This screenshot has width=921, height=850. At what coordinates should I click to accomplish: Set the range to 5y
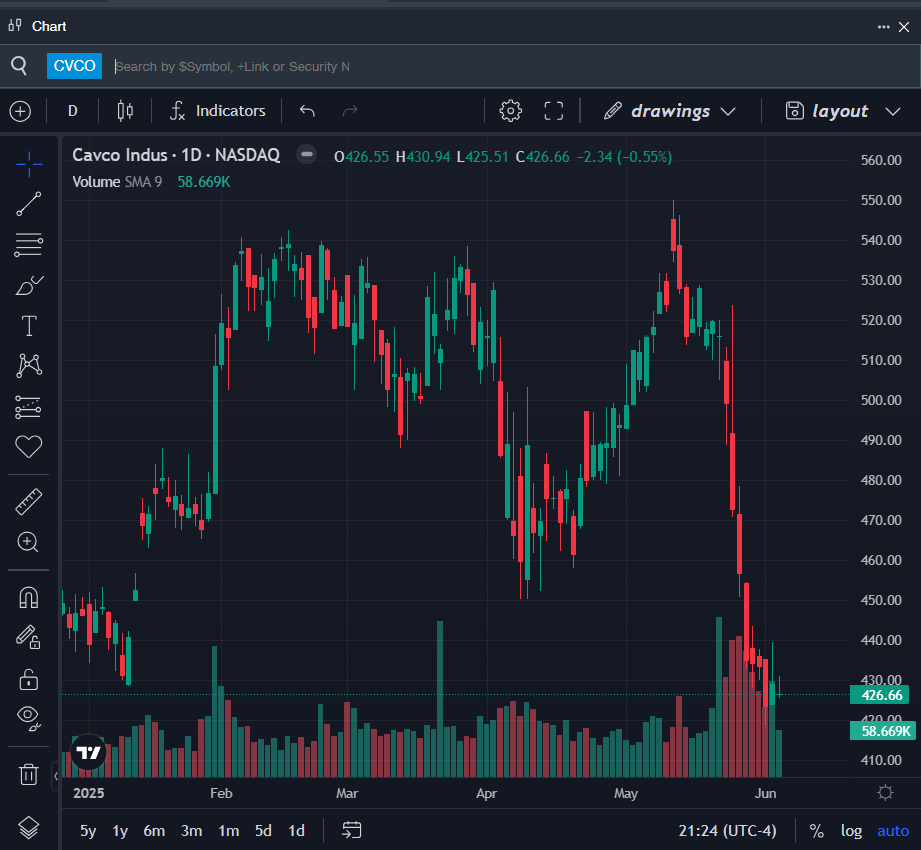click(x=88, y=831)
